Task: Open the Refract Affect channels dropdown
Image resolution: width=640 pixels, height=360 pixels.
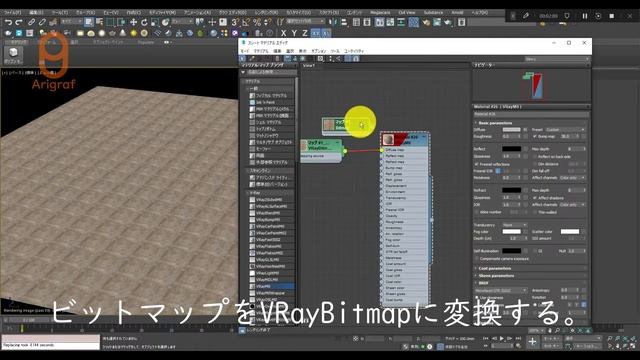Action: pyautogui.click(x=572, y=204)
